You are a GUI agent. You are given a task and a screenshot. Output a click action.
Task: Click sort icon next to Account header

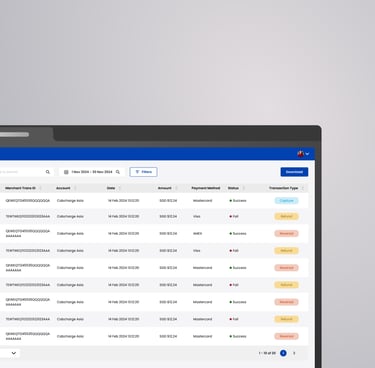coord(75,188)
